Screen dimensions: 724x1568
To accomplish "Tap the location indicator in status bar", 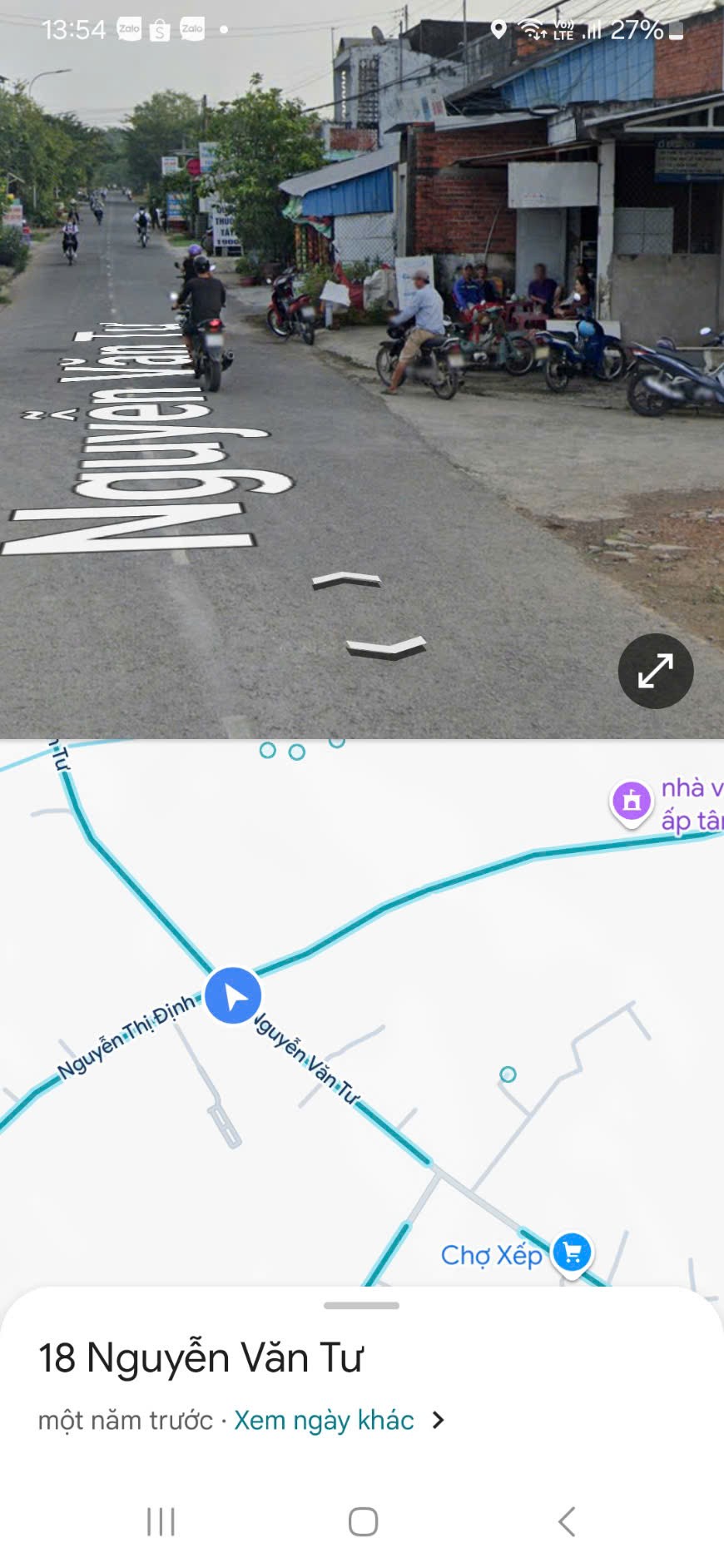I will pyautogui.click(x=498, y=30).
